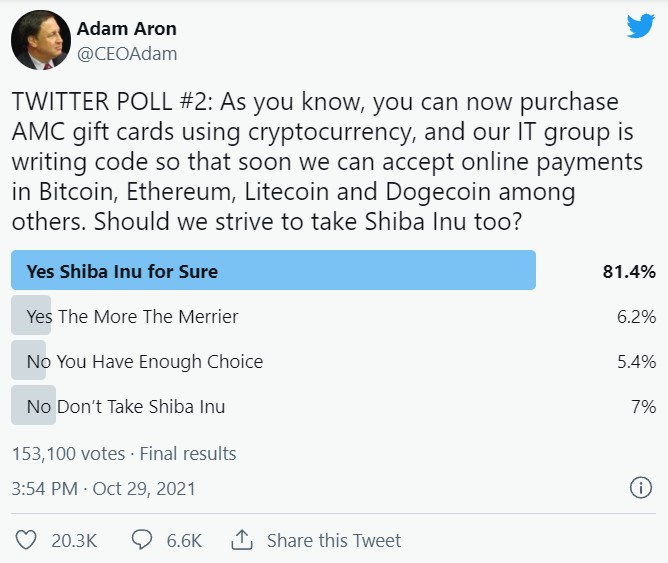
Task: Click the 3:54 PM Oct 29, 2021 timestamp
Action: (104, 489)
